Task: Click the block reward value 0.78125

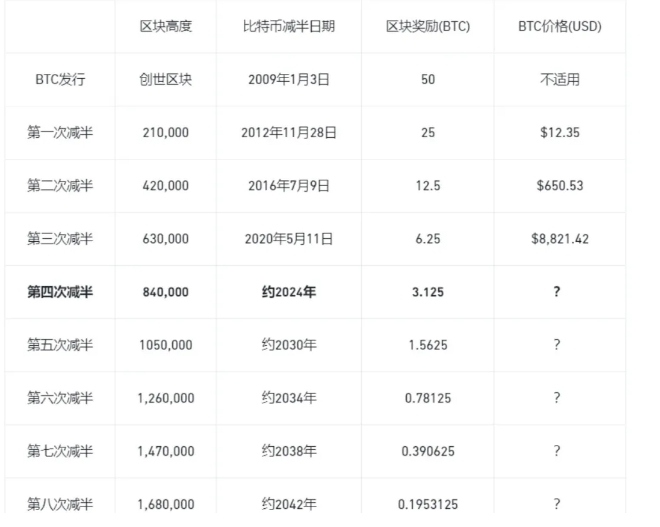Action: (x=428, y=398)
